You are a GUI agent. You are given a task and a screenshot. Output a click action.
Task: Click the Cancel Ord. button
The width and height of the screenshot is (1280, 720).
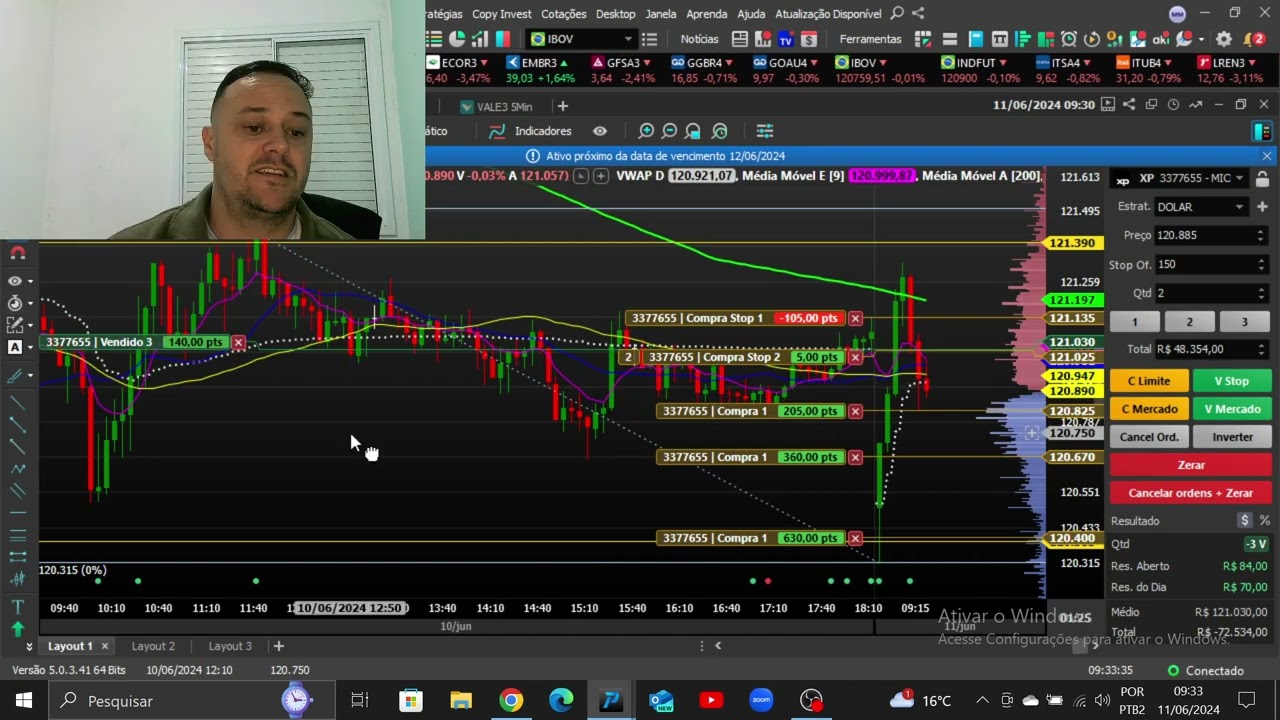pos(1149,437)
